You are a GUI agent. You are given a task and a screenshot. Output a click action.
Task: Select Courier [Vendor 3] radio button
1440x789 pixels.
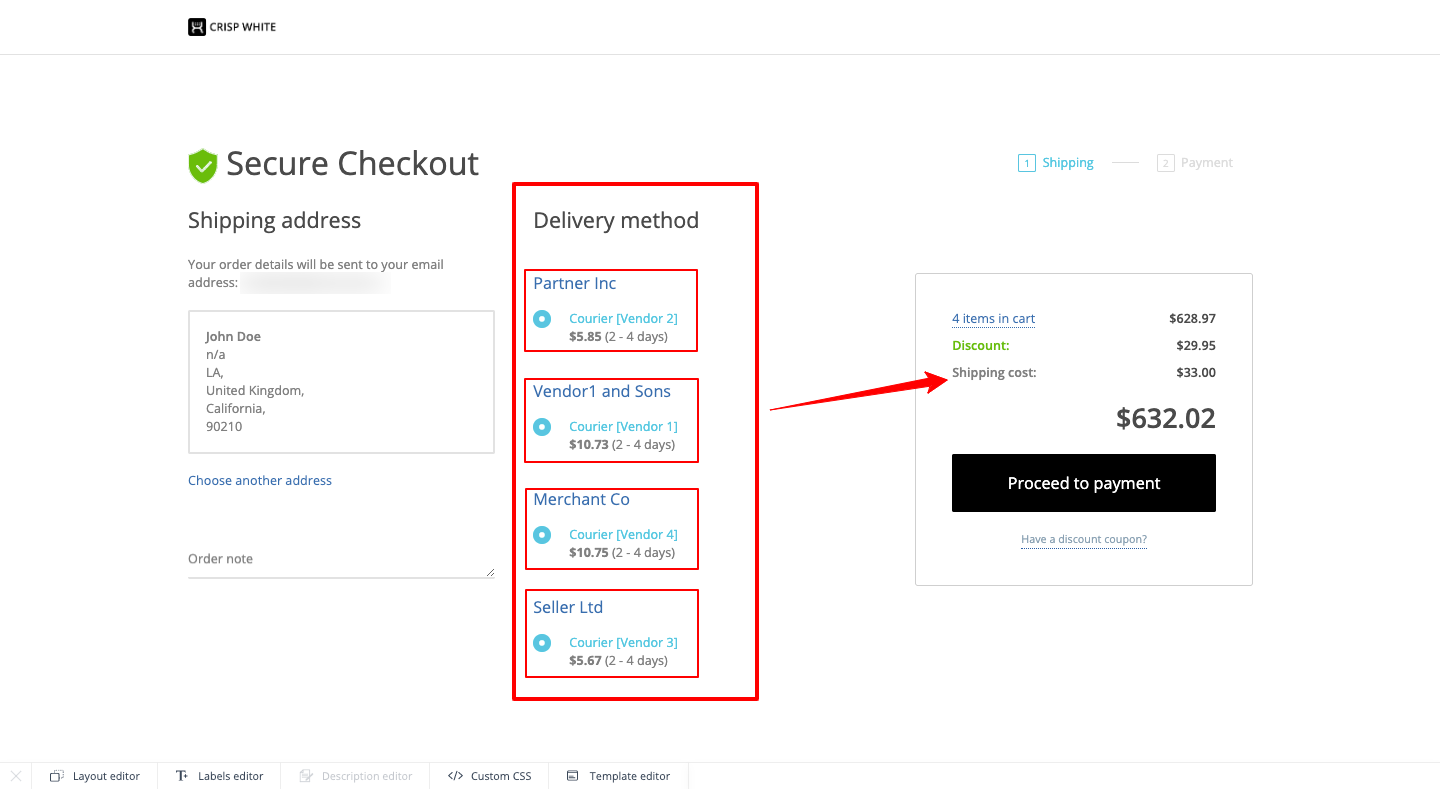[x=542, y=643]
